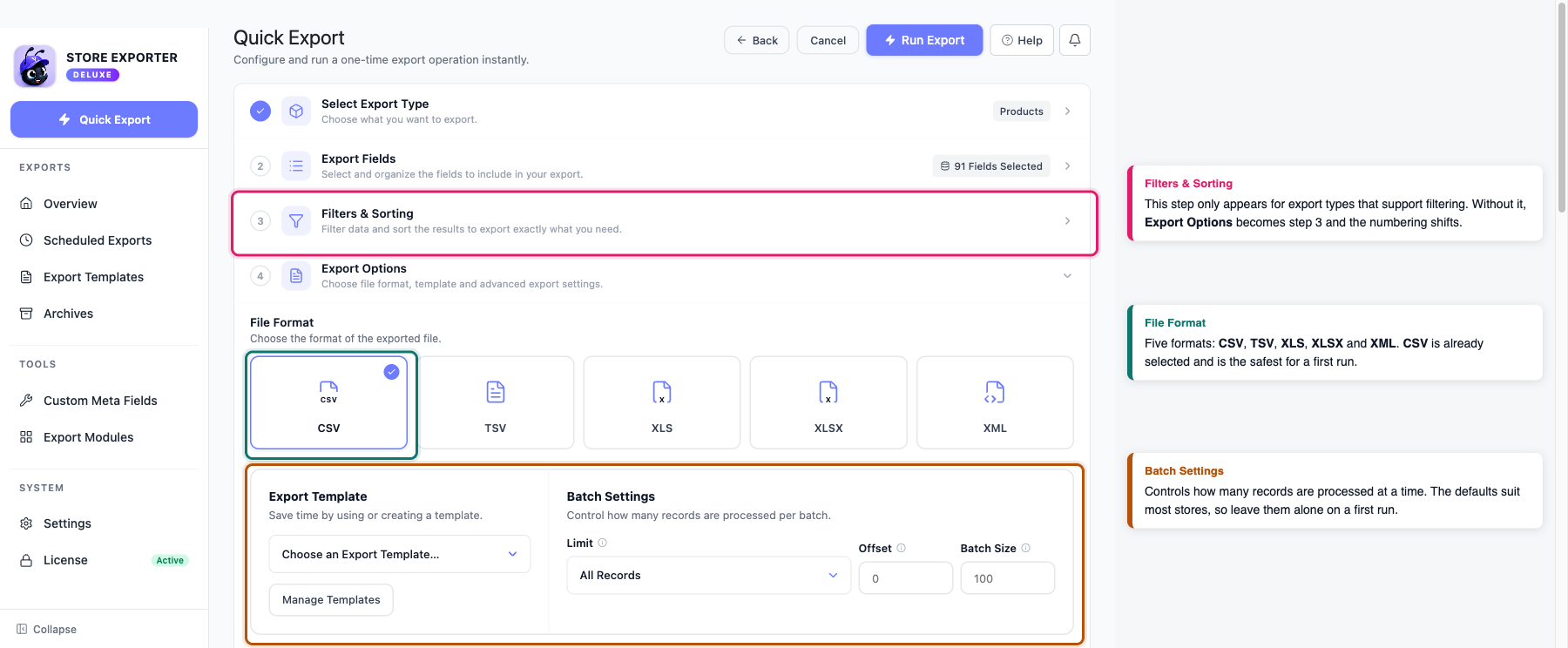1568x648 pixels.
Task: Click the Manage Templates button
Action: (x=331, y=600)
